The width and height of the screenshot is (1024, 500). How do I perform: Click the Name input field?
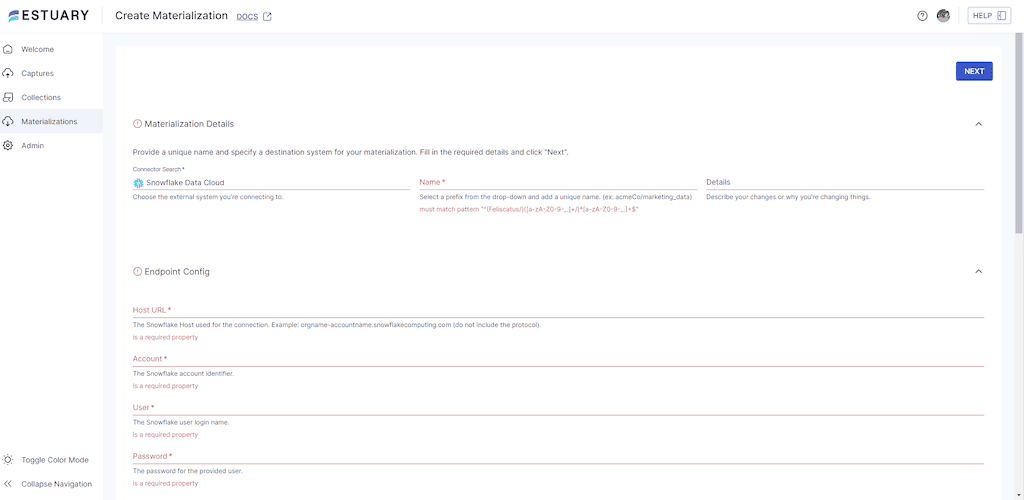click(x=558, y=182)
